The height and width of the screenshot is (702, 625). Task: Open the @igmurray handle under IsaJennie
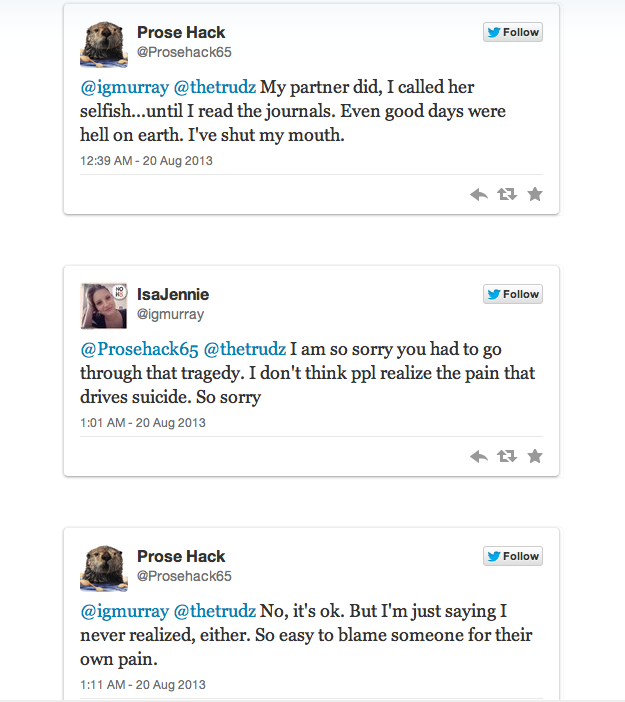coord(170,314)
